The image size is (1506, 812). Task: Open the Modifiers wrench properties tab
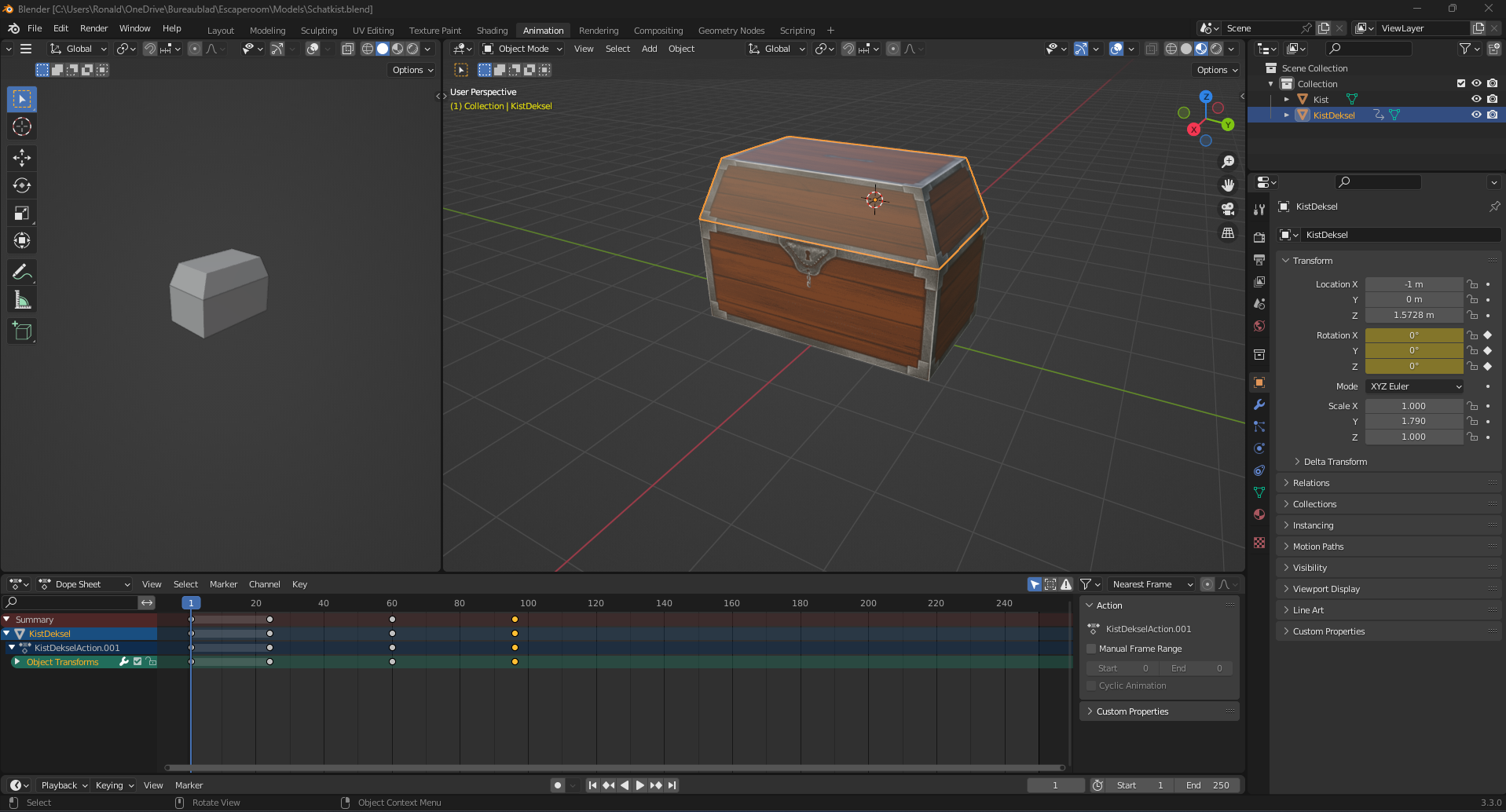coord(1259,405)
